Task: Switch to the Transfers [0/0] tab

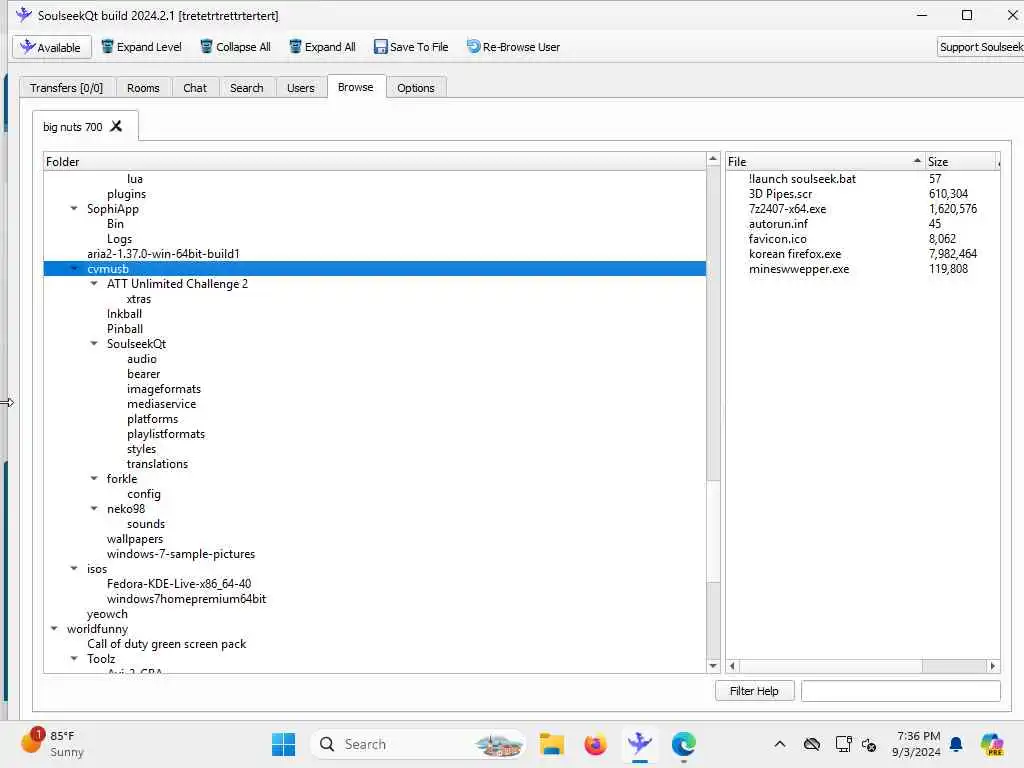Action: coord(67,88)
